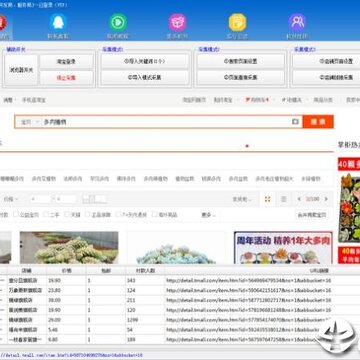Click the 手机逛淘宝 link
360x360 pixels.
coord(34,100)
